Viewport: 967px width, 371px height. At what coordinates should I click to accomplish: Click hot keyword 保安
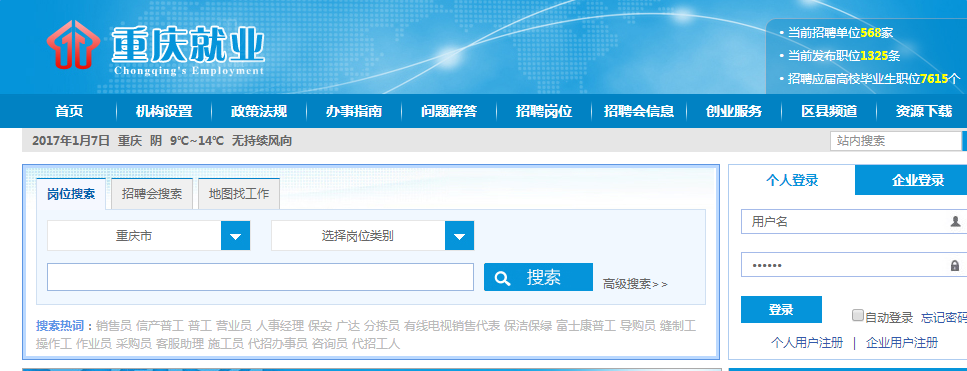pyautogui.click(x=319, y=326)
